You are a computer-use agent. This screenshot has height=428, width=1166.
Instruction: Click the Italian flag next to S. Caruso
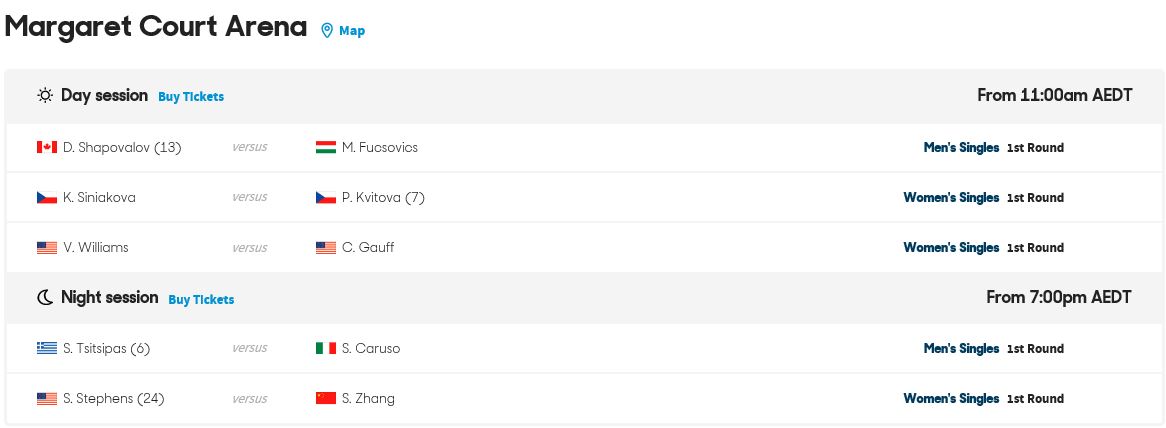[326, 348]
